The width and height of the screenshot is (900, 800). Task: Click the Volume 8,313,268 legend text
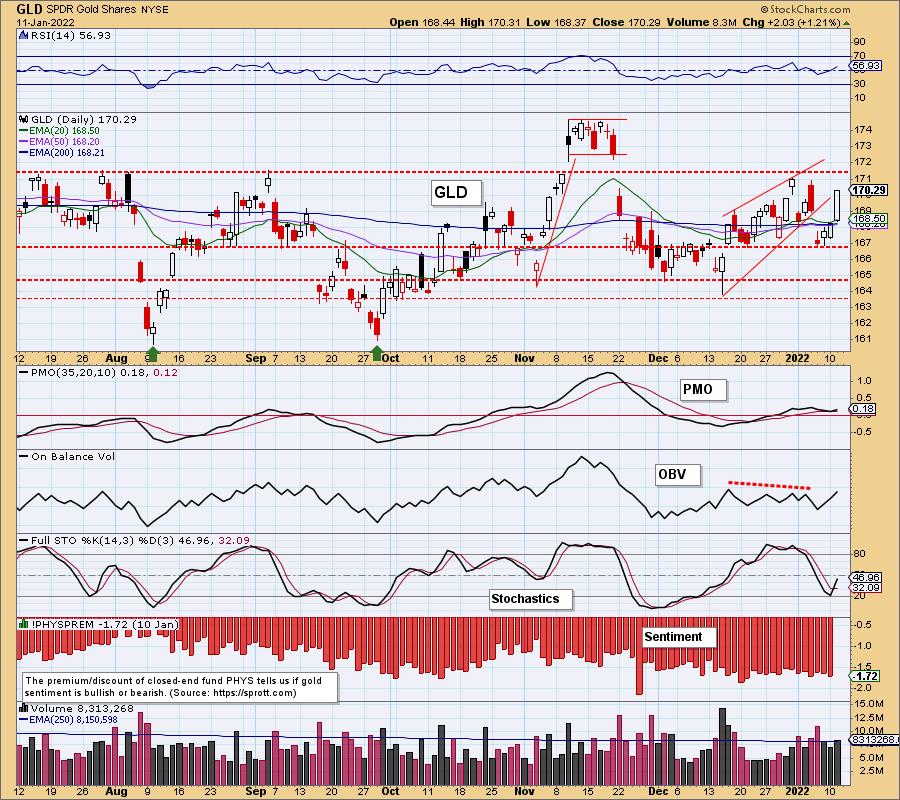pyautogui.click(x=82, y=708)
